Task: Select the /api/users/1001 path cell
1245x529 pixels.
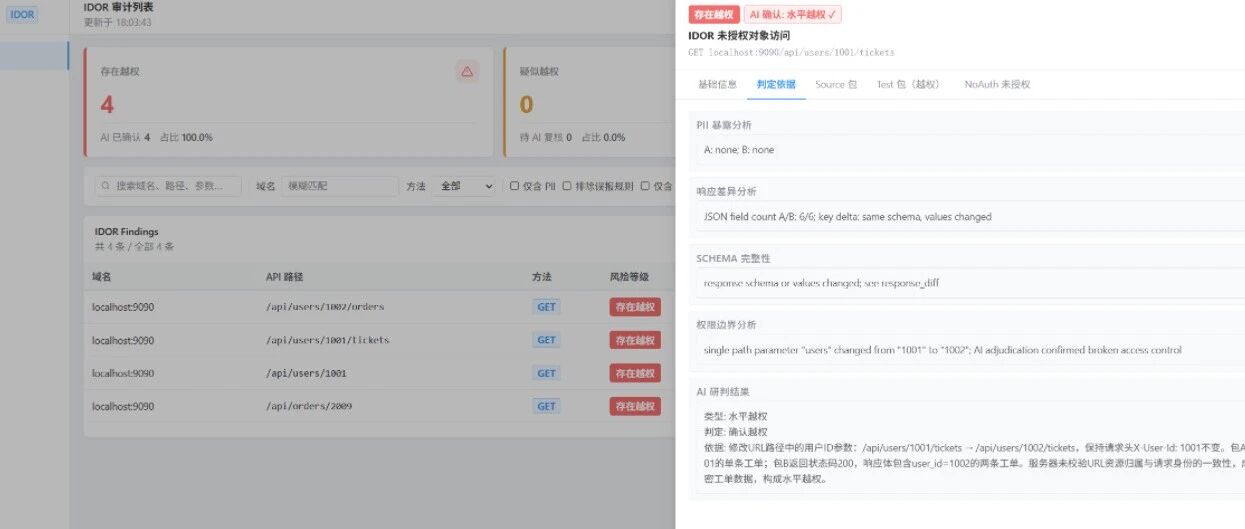Action: point(306,373)
